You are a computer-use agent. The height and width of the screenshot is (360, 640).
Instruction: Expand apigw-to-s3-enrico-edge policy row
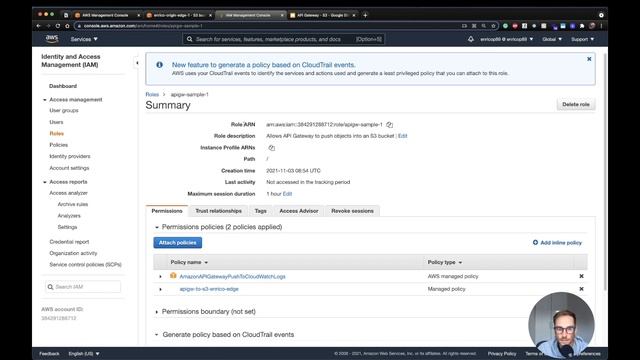coord(160,289)
